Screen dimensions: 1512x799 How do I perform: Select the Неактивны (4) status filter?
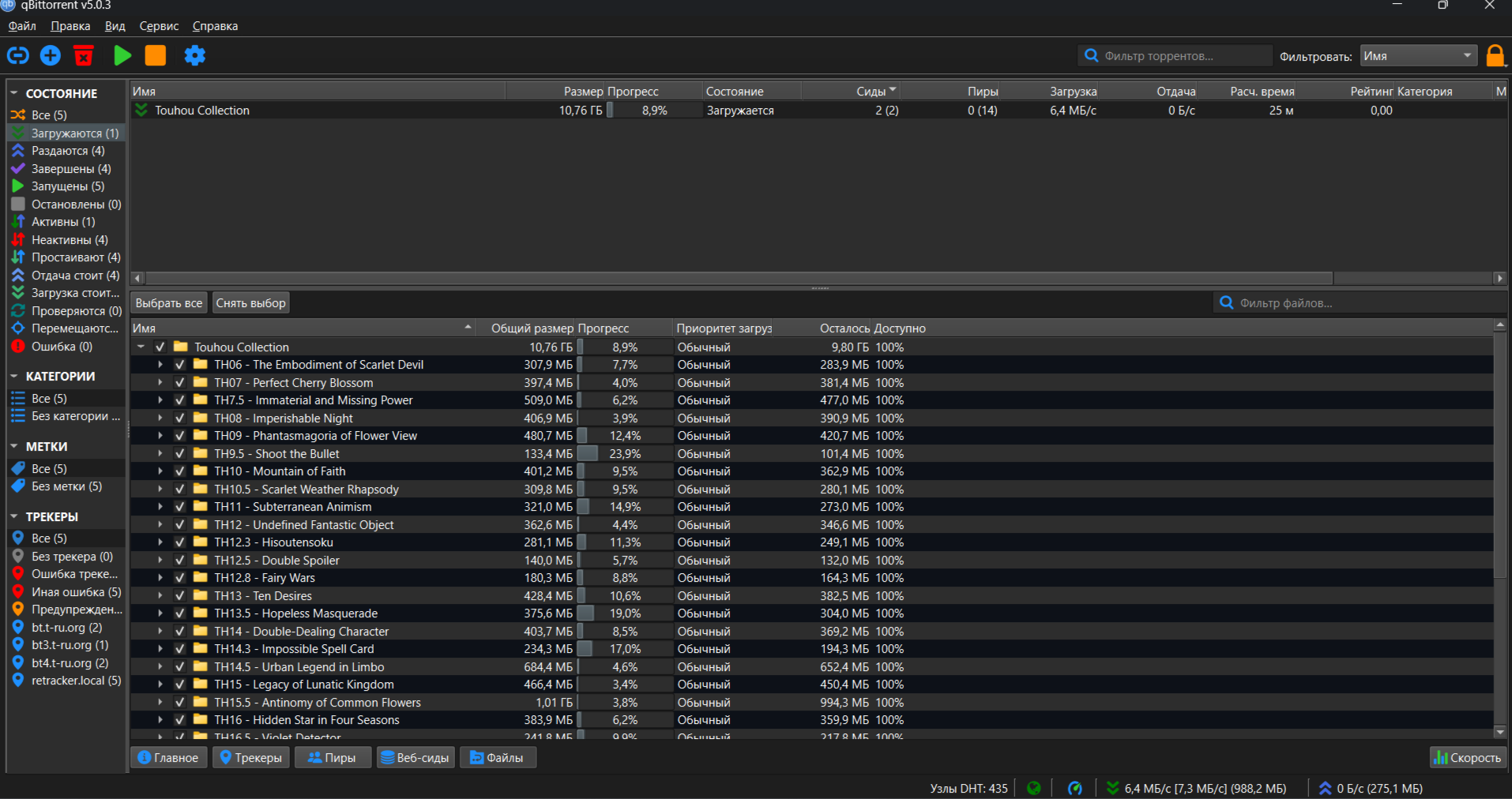point(66,240)
